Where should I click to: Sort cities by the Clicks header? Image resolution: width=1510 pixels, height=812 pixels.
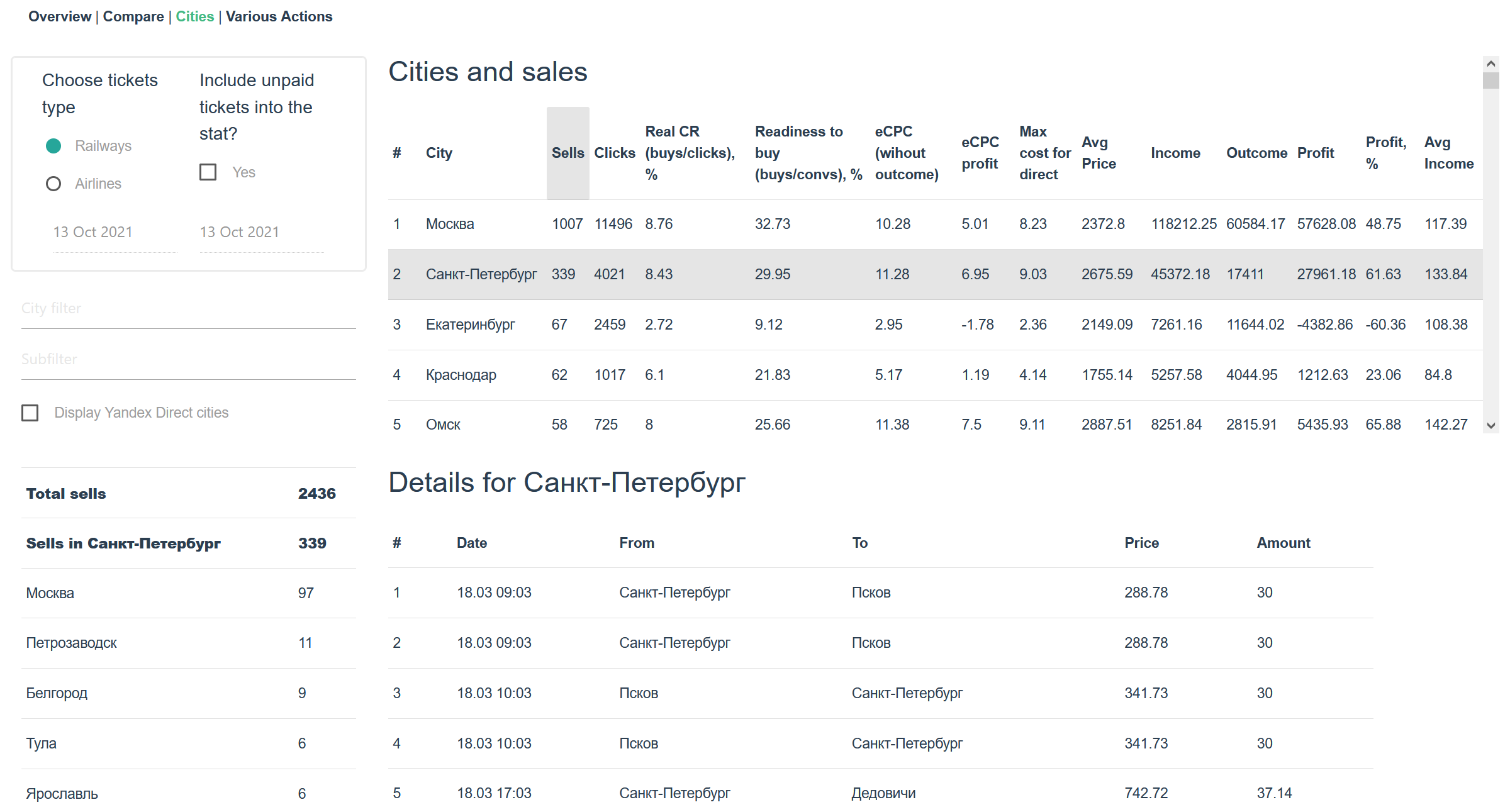pos(614,153)
